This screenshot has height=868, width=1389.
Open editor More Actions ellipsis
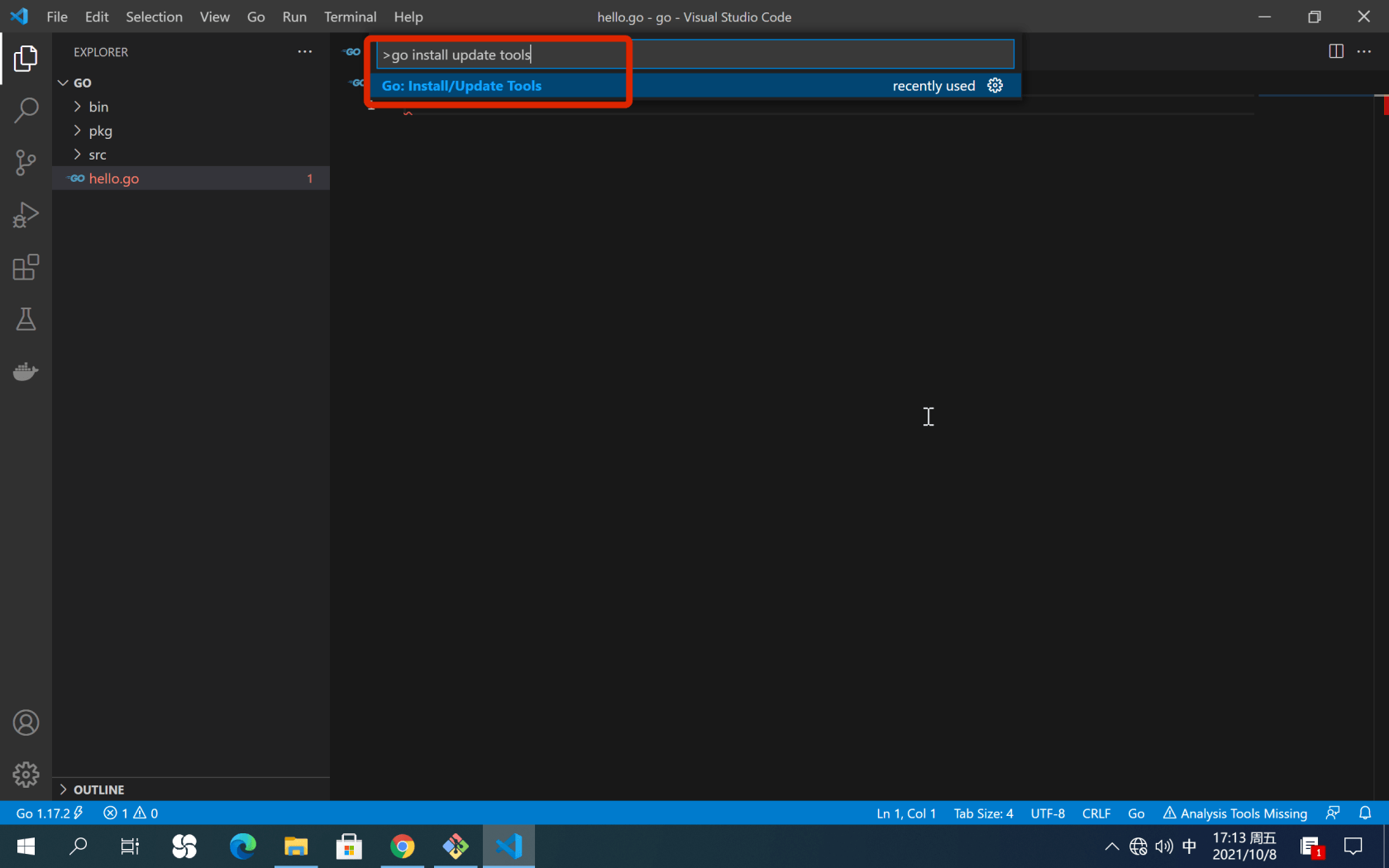click(1364, 51)
